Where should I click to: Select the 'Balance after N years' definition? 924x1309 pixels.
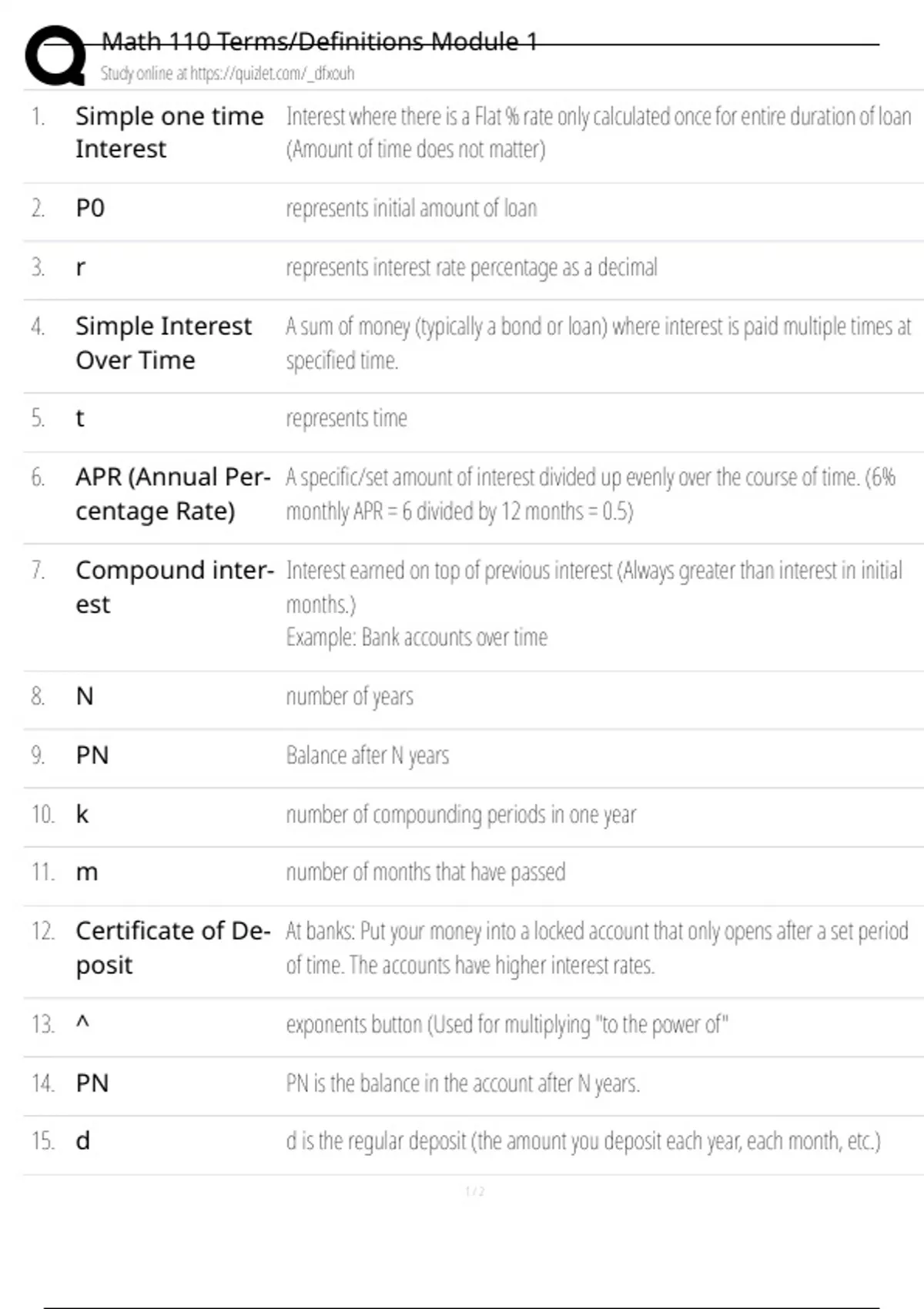[x=367, y=755]
